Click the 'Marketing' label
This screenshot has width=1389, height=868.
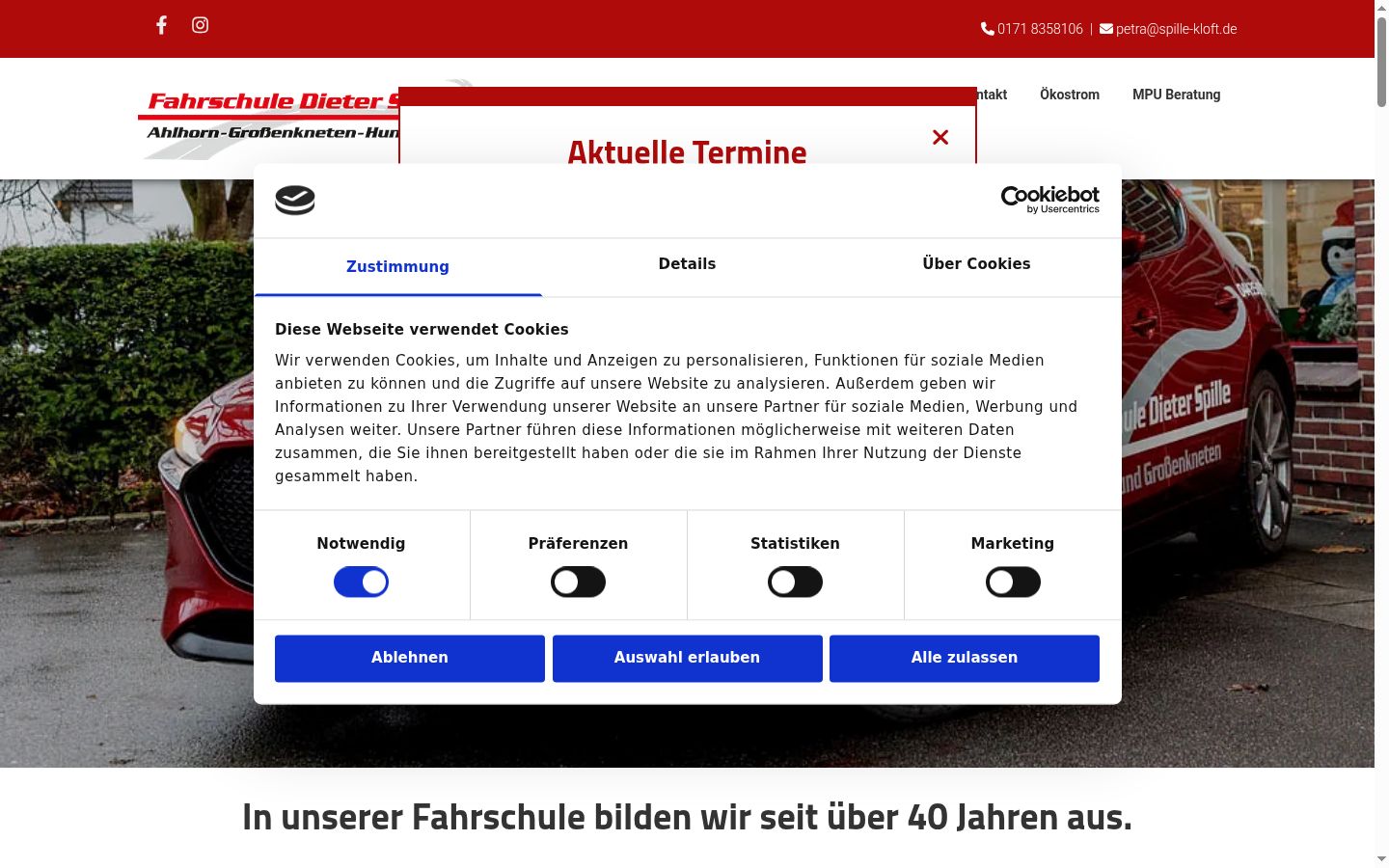[1013, 543]
